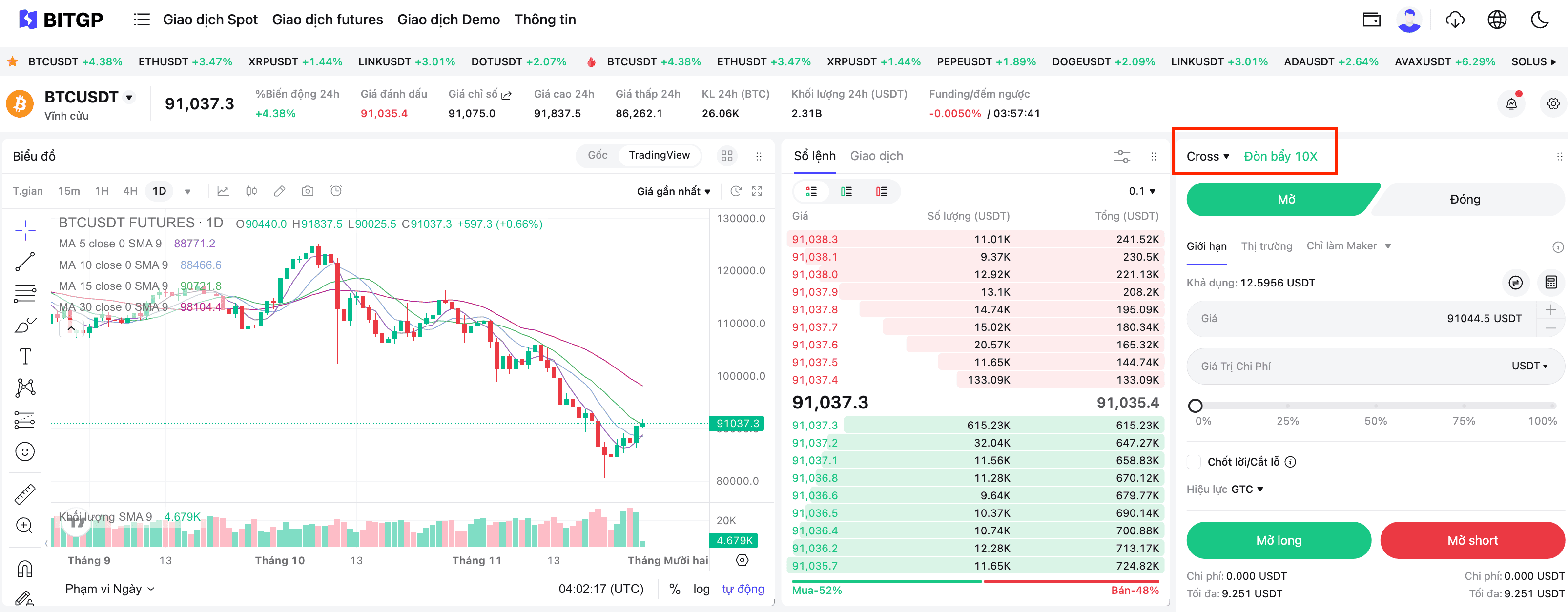1568x612 pixels.
Task: Open Giao dịch futures menu
Action: click(328, 19)
